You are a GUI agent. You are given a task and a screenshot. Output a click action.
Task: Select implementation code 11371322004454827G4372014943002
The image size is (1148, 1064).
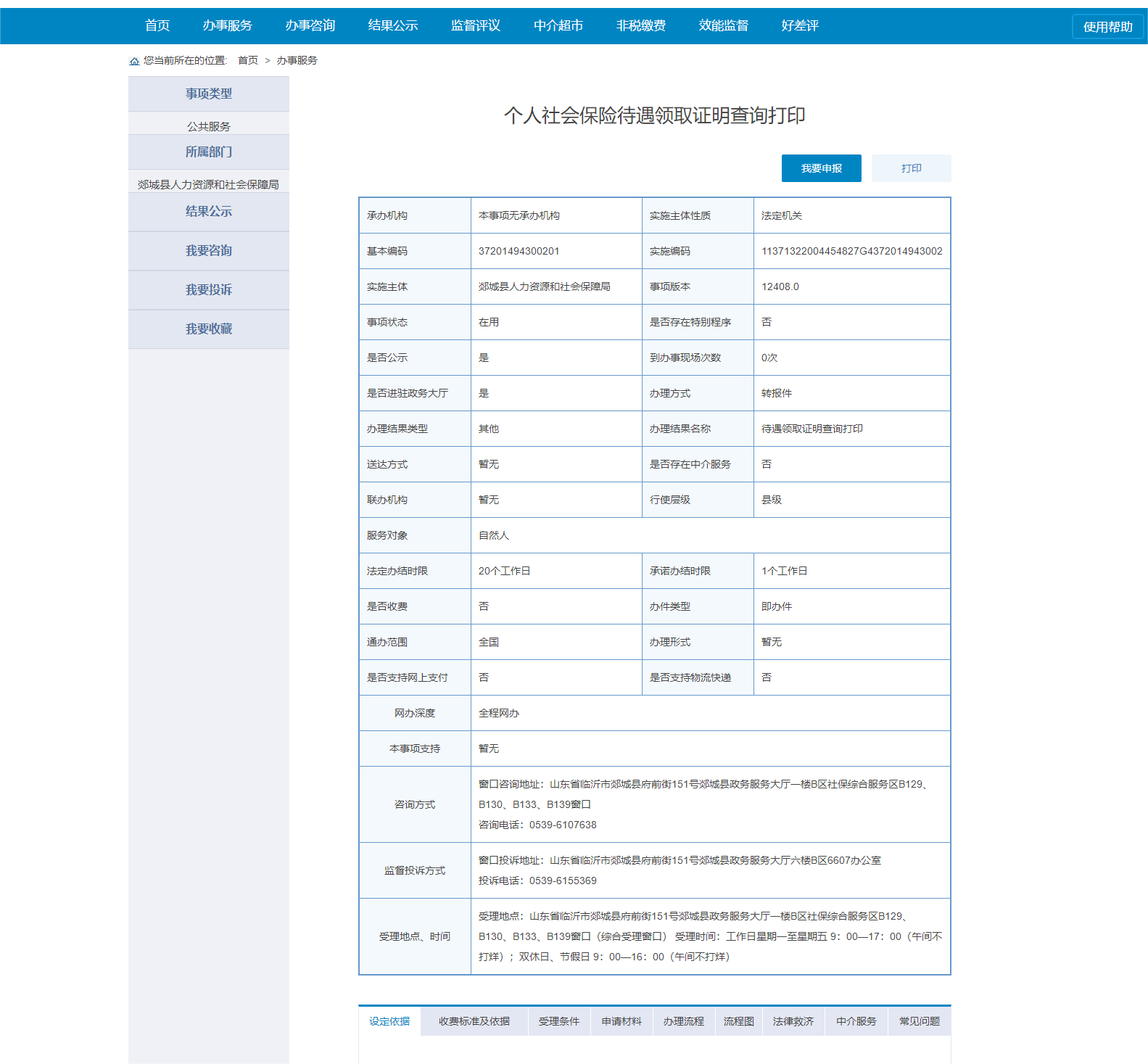click(x=852, y=251)
